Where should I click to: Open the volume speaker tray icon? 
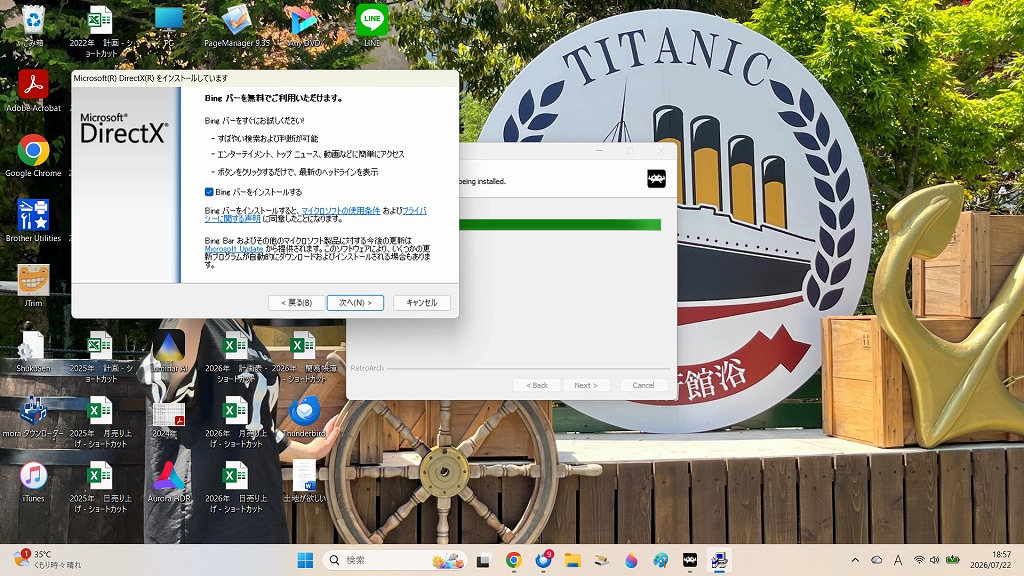coord(935,560)
